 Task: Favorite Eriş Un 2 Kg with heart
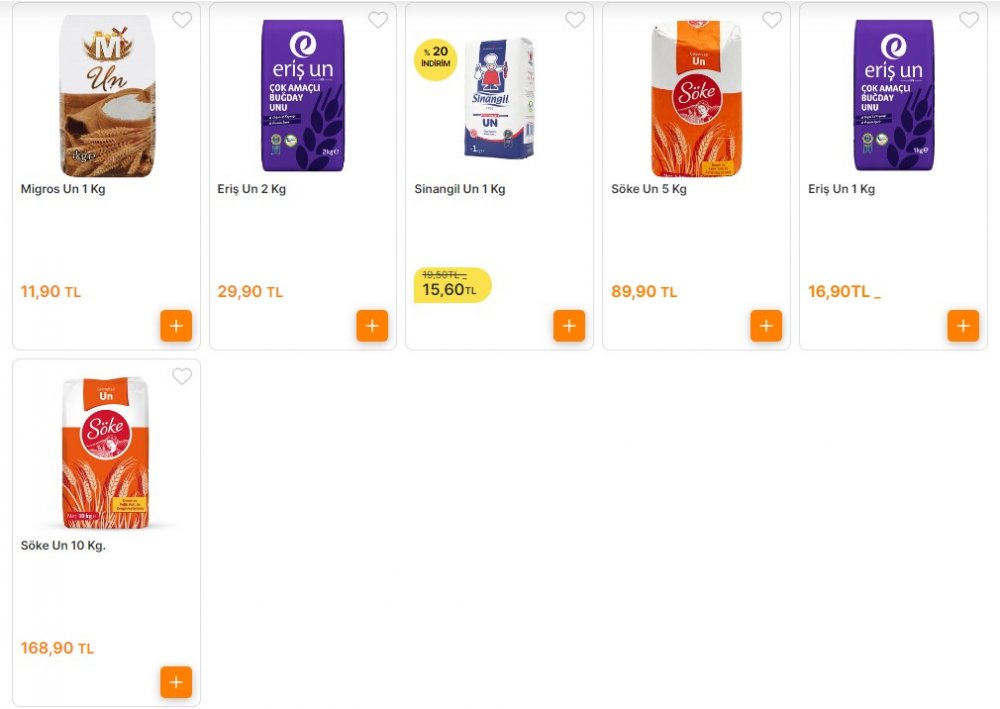tap(378, 20)
